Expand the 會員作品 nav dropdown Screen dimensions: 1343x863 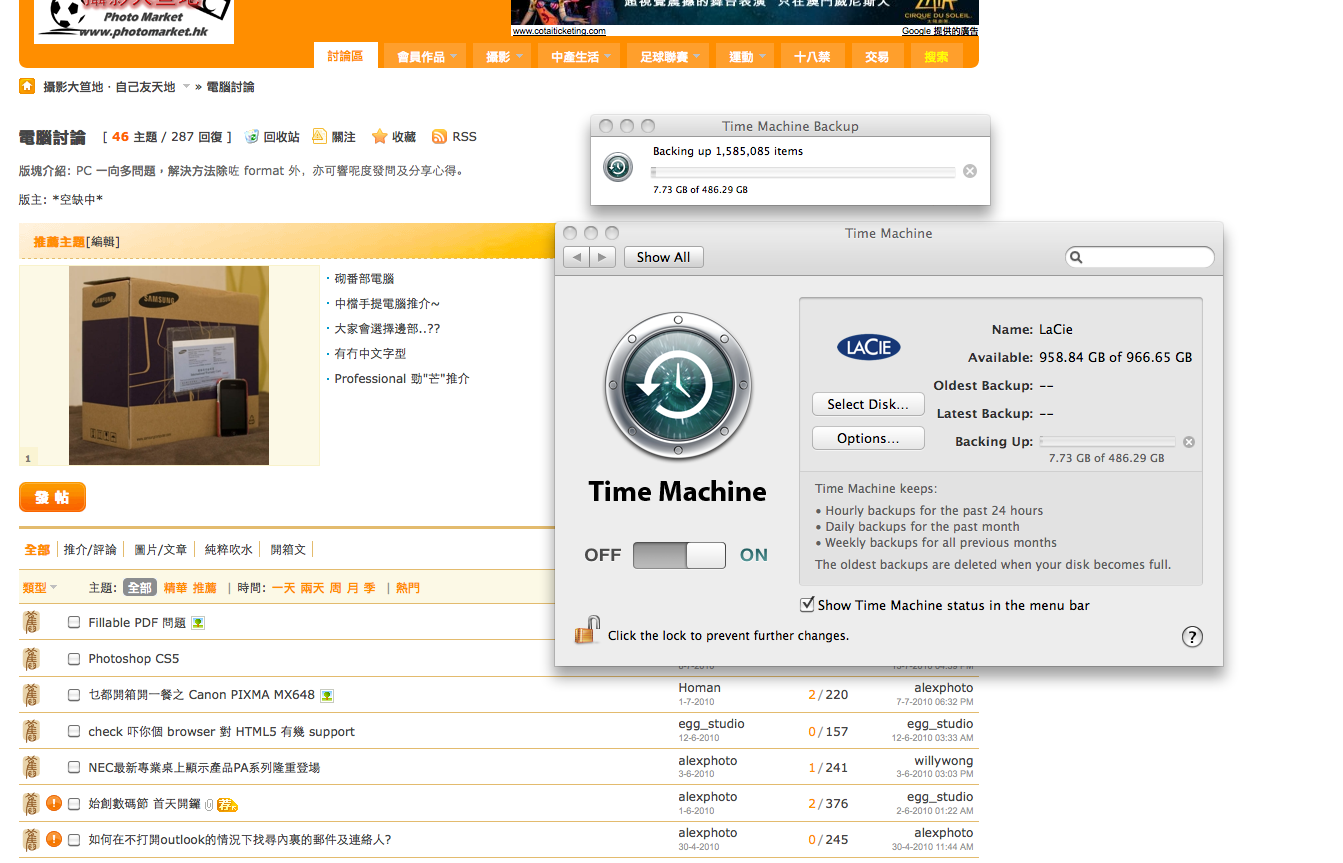tap(453, 57)
